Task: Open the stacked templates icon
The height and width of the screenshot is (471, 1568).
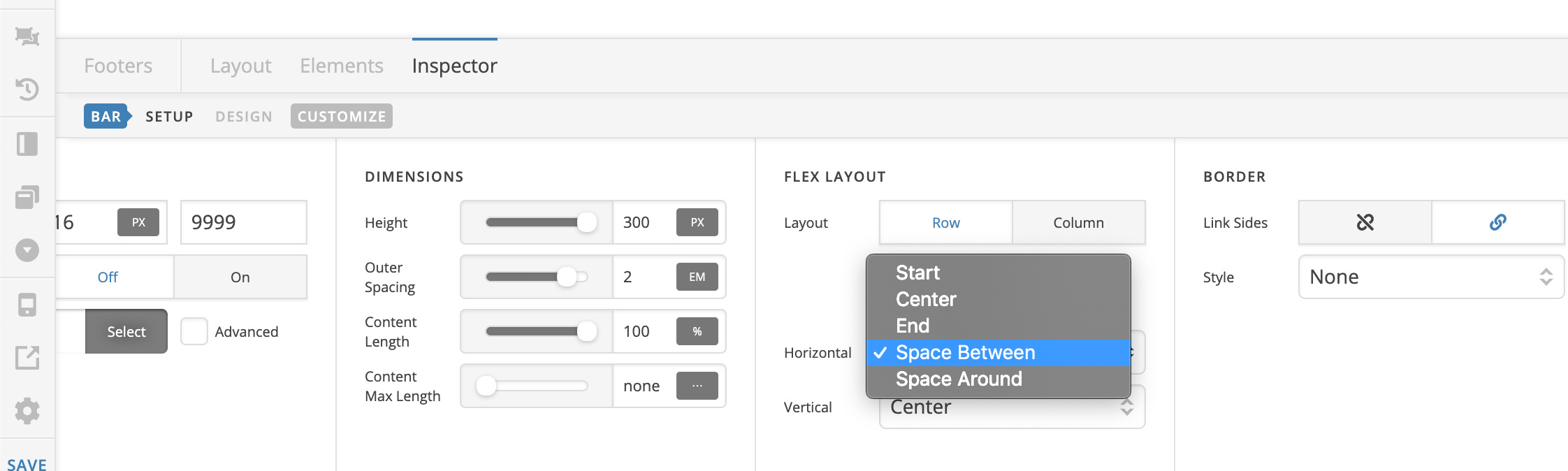Action: tap(27, 197)
